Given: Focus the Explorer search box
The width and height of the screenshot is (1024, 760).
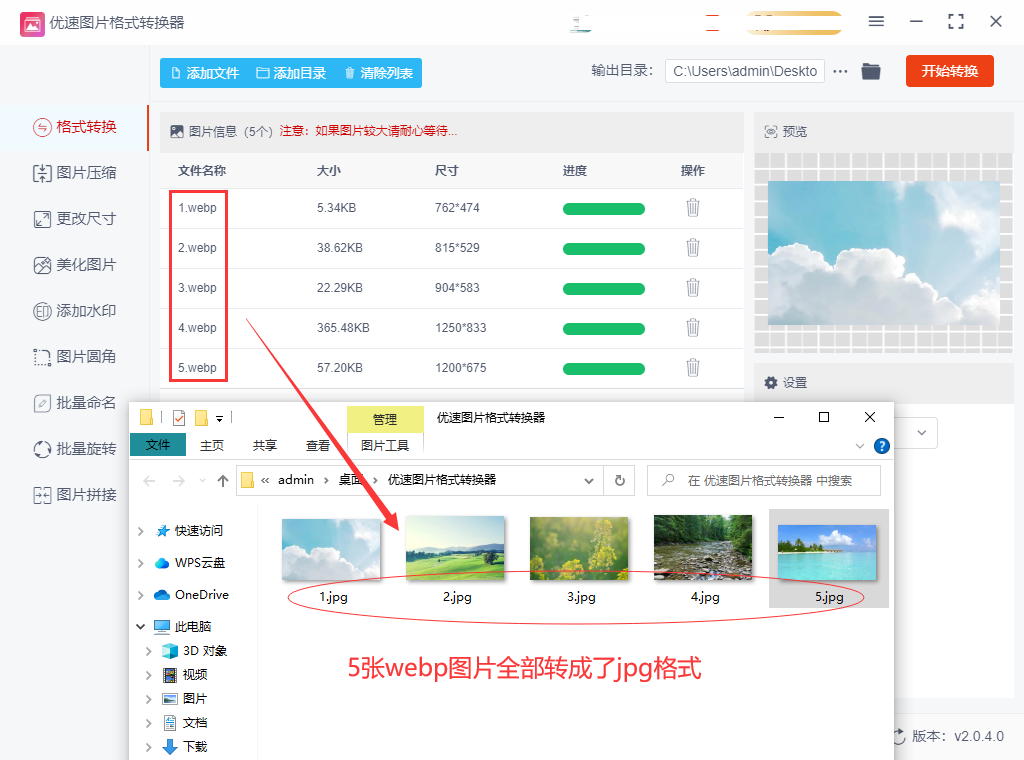Looking at the screenshot, I should point(763,481).
